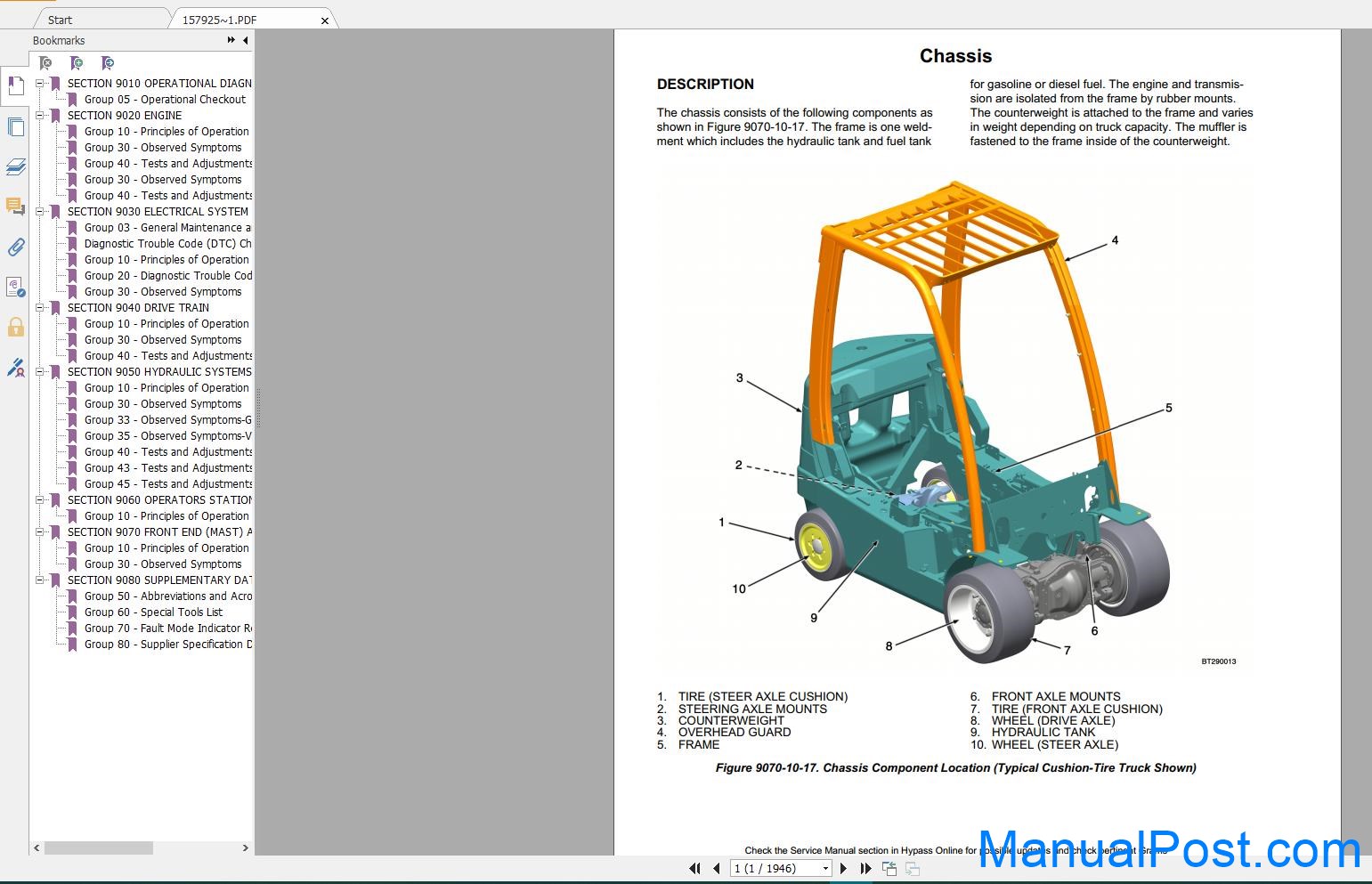Collapse SECTION 9060 OPERATORS STATION node

pos(39,499)
